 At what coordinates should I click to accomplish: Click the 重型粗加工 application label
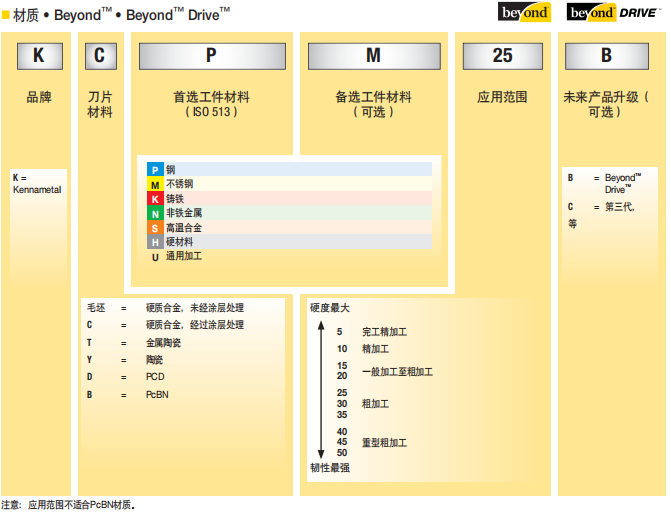(384, 442)
